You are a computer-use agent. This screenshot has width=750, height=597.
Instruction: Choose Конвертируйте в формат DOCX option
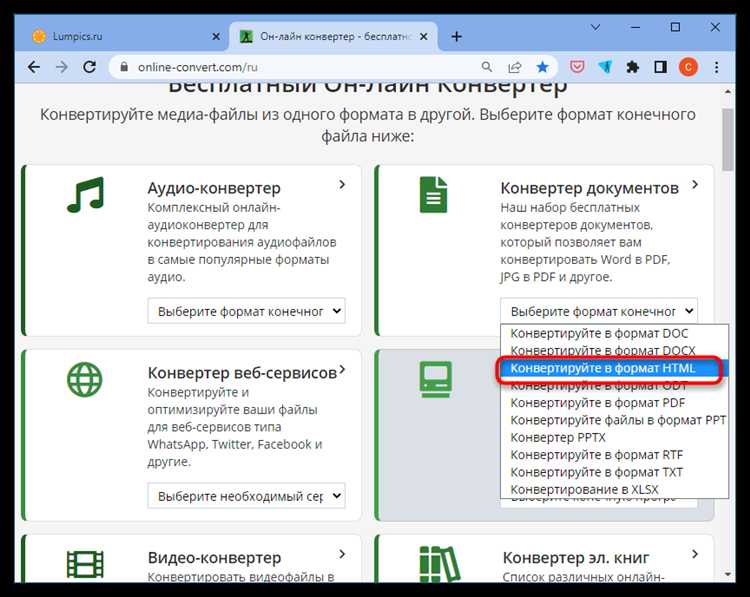[614, 351]
